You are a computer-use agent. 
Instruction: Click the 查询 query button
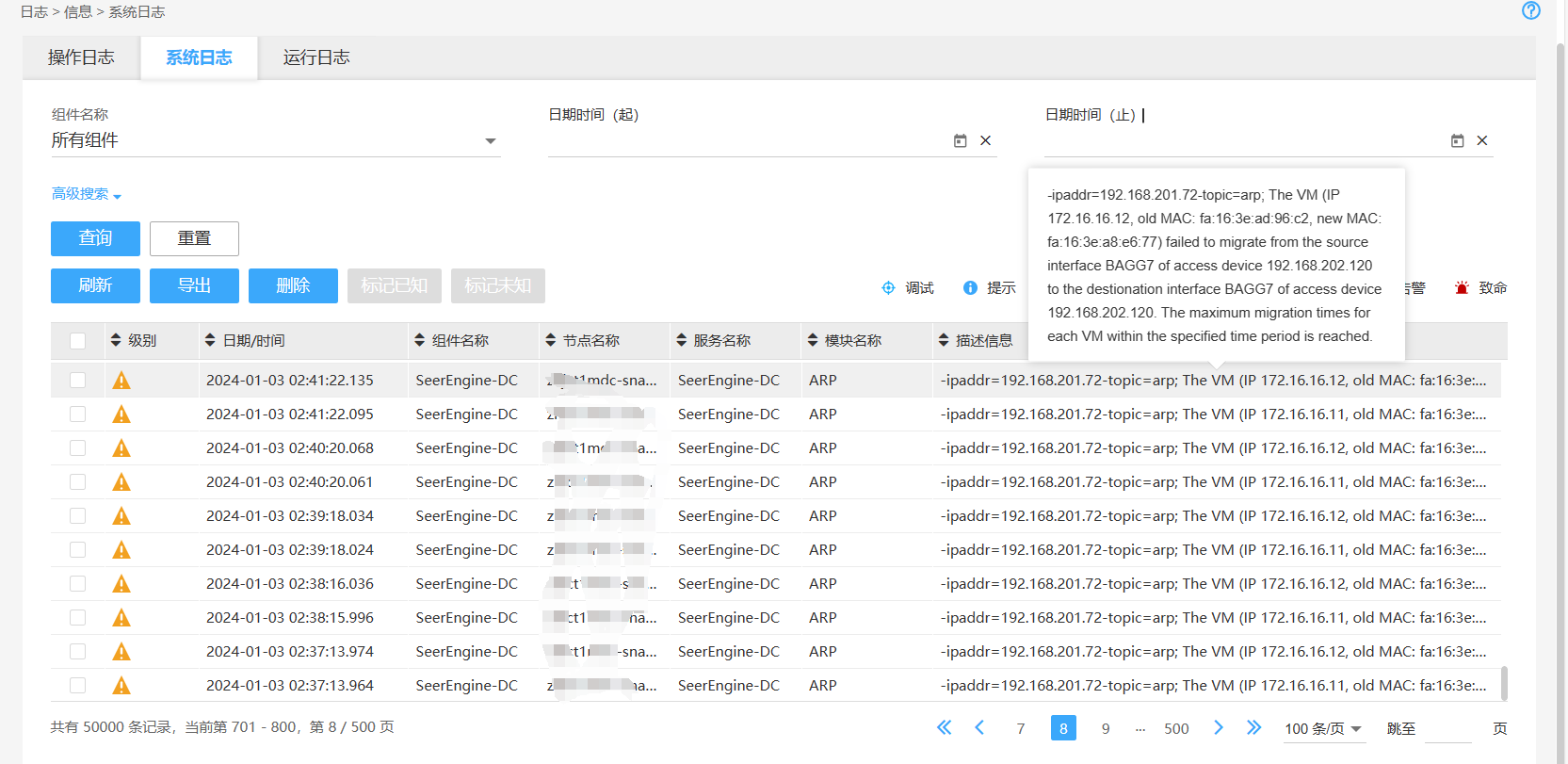coord(95,238)
